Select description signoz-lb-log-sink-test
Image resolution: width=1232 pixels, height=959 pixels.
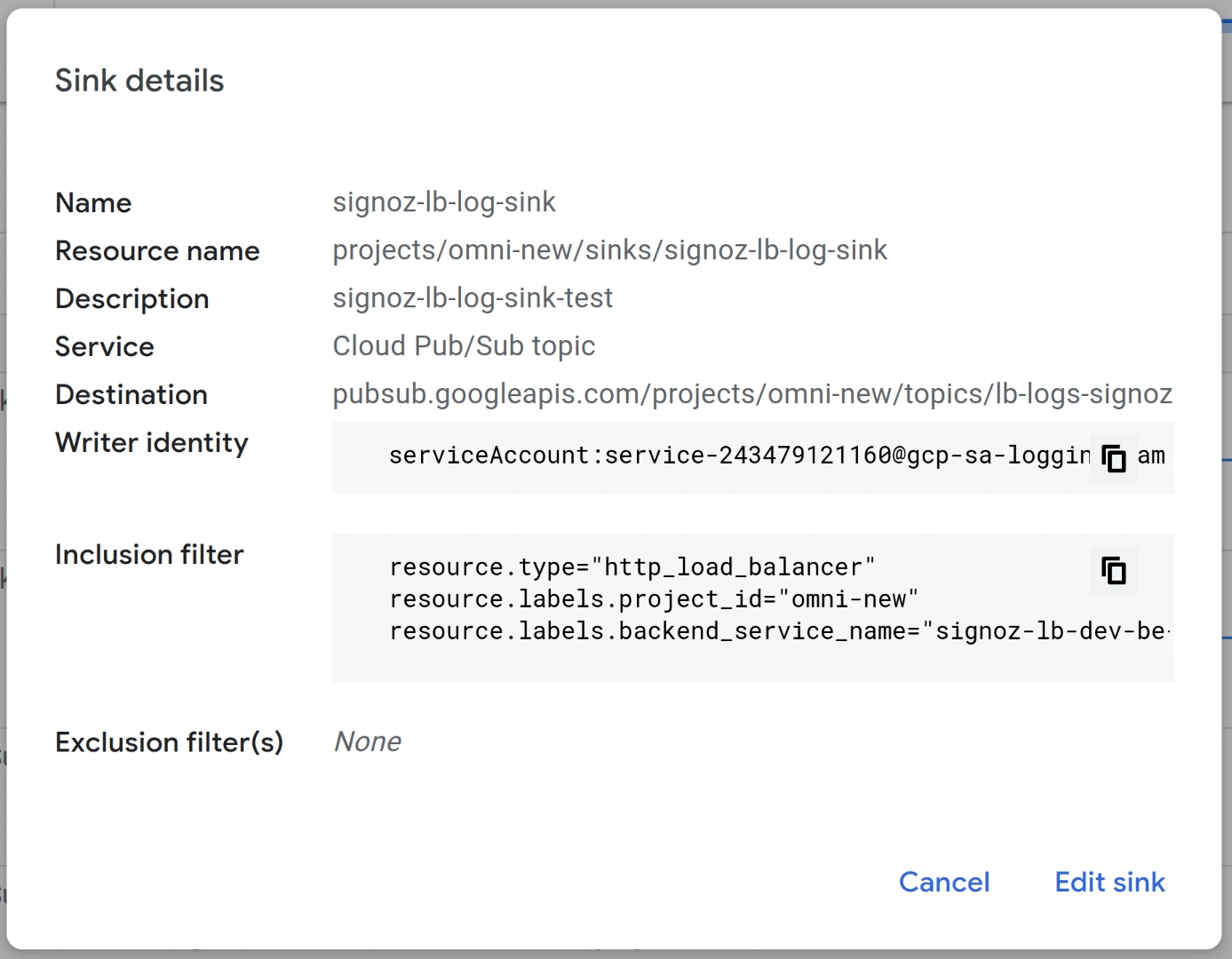coord(473,298)
